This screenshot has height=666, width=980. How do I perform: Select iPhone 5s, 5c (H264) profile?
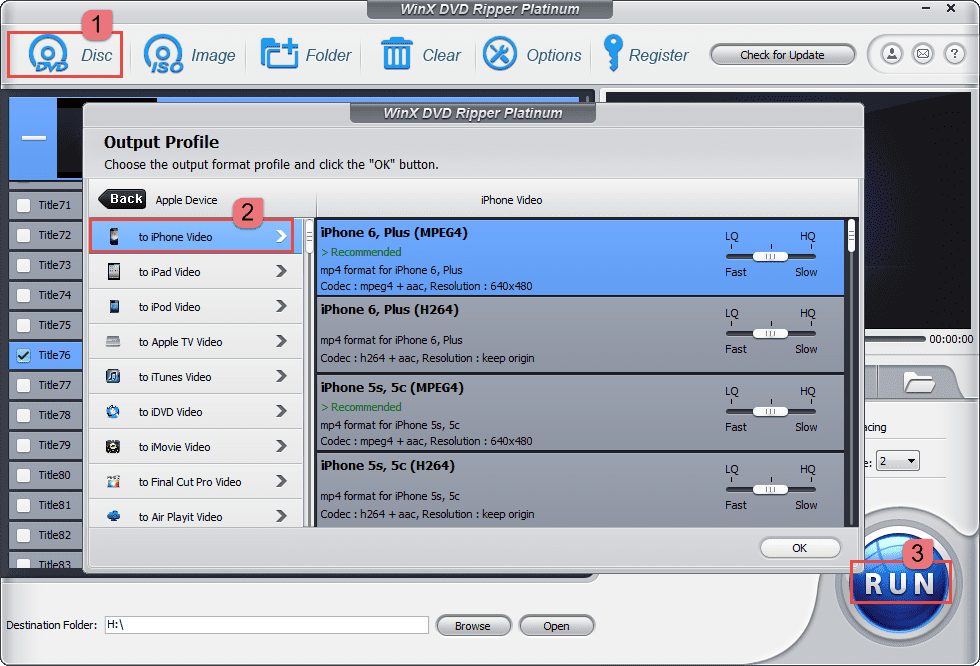pyautogui.click(x=580, y=490)
